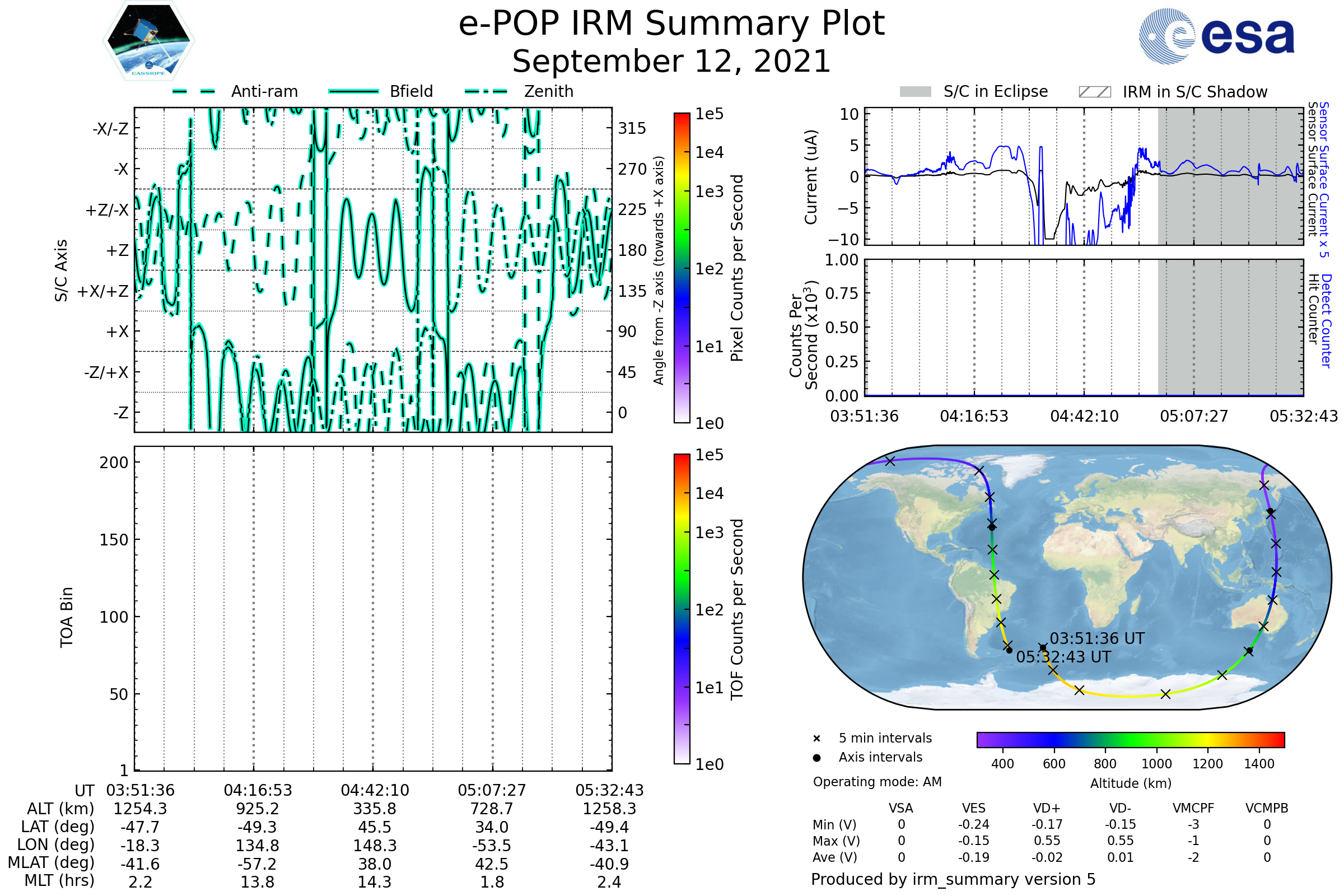This screenshot has width=1344, height=896.
Task: Click the Sensor Surface Current x 5 axis label
Action: tap(1324, 179)
